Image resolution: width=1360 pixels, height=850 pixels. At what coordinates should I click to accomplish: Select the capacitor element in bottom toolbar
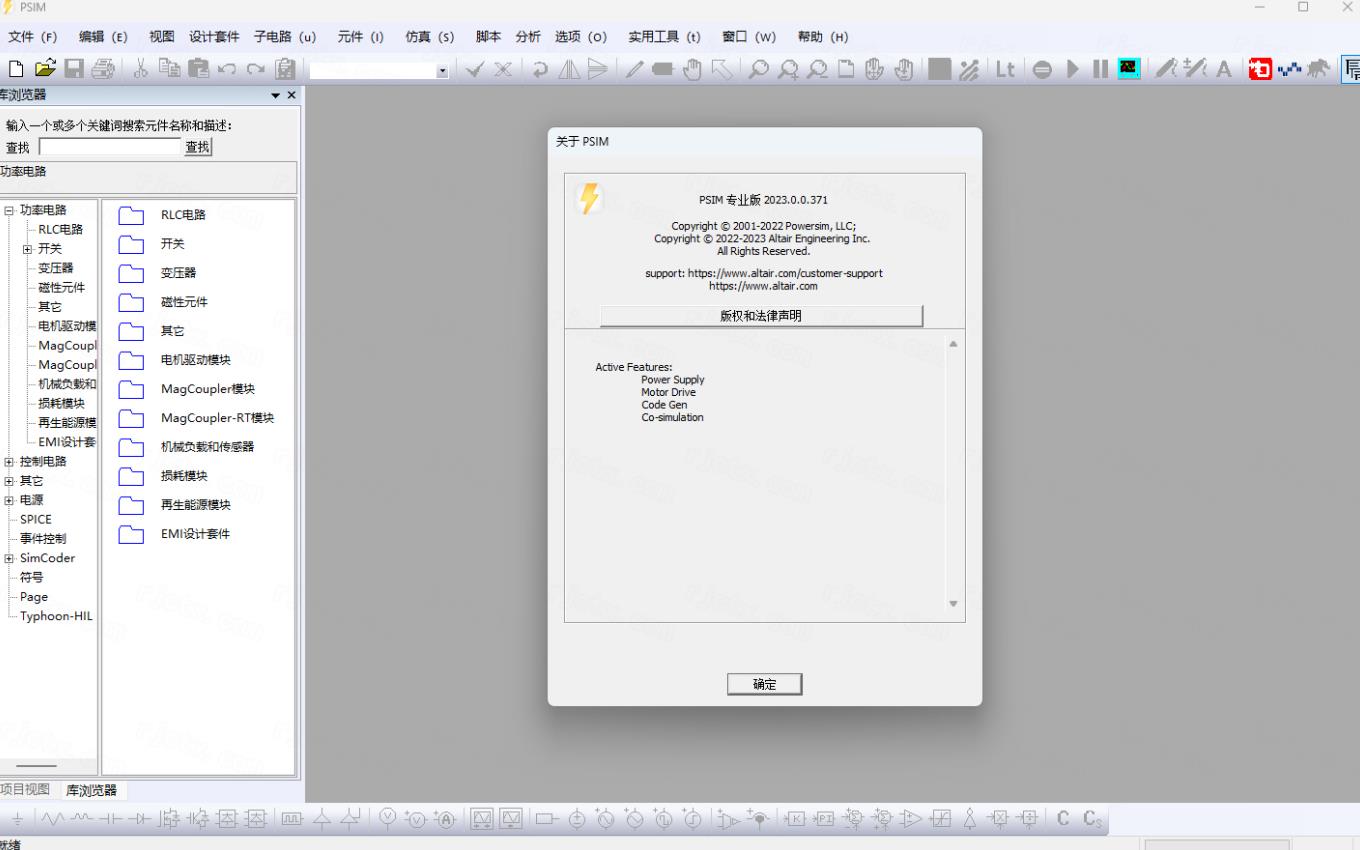click(109, 819)
